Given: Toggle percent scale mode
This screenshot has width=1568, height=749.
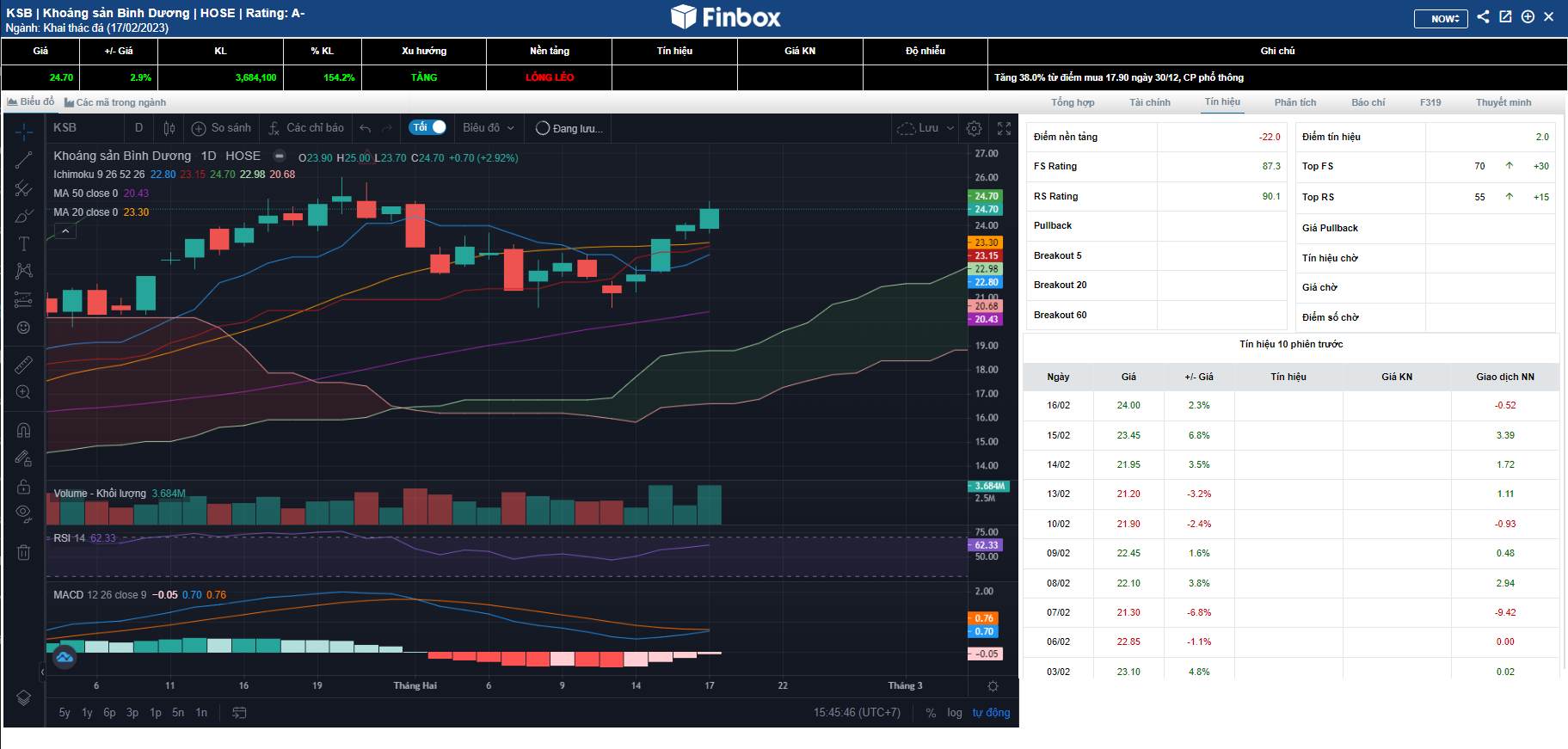Looking at the screenshot, I should pos(931,712).
